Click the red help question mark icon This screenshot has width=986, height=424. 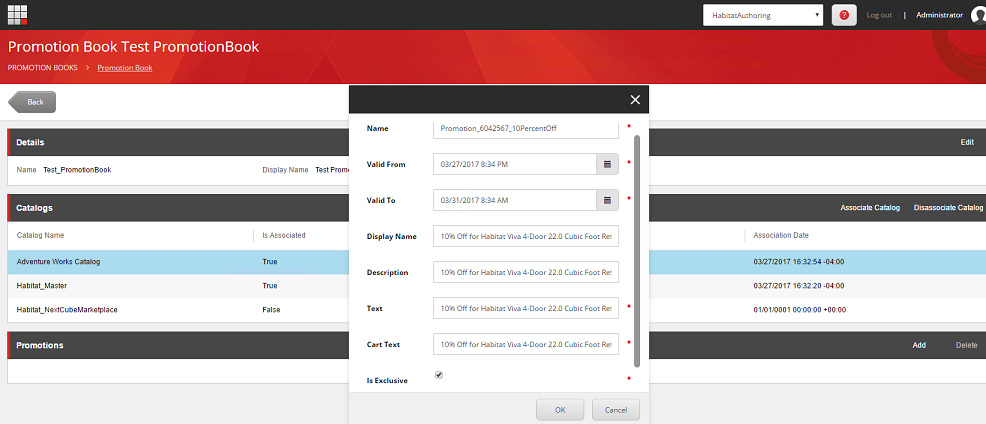coord(844,15)
